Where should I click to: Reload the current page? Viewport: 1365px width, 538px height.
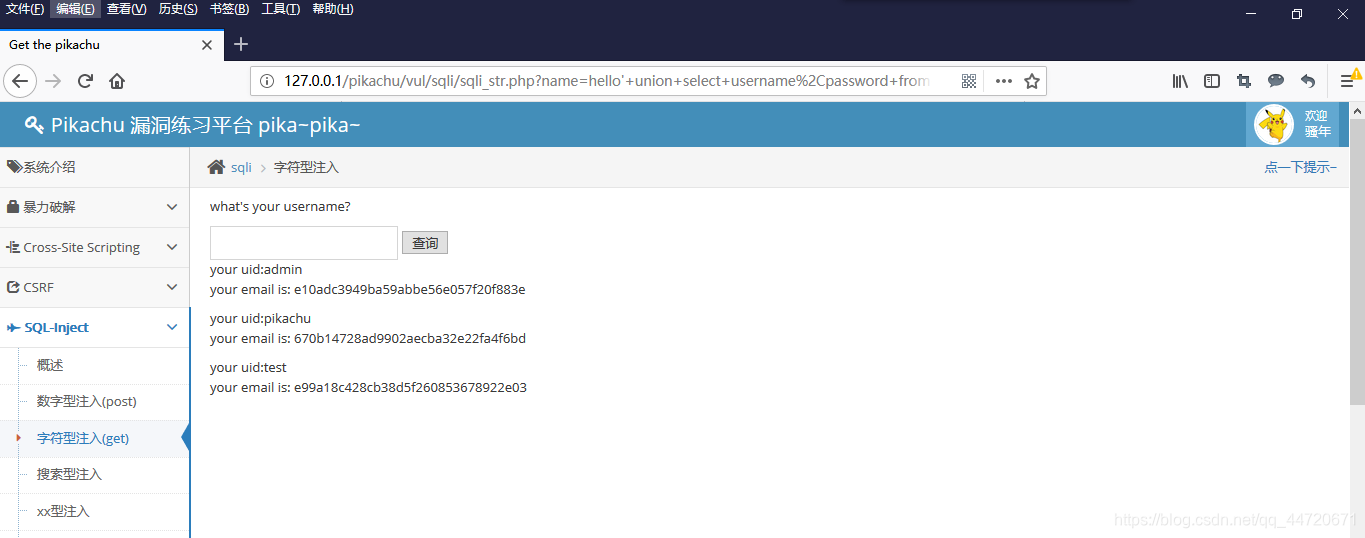pyautogui.click(x=85, y=81)
